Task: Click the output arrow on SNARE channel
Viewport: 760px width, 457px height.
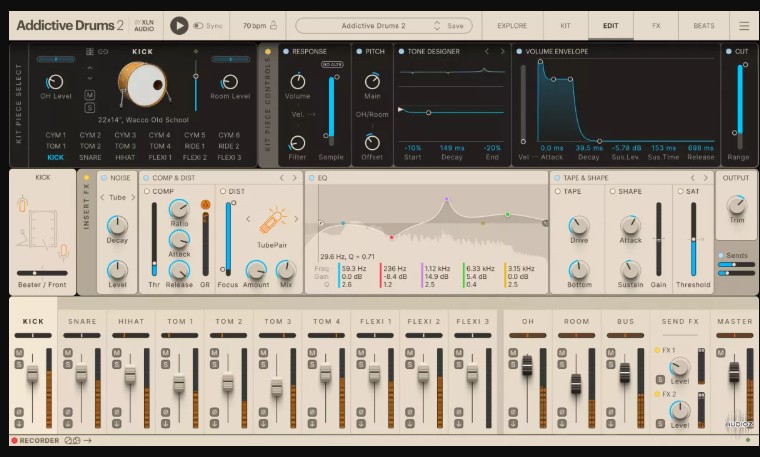Action: tap(68, 424)
